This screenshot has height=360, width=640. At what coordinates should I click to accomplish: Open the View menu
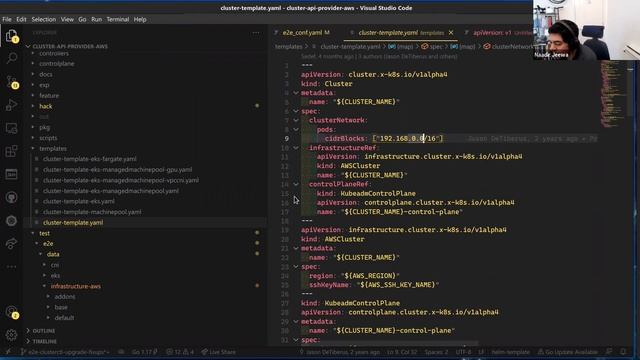pyautogui.click(x=67, y=19)
